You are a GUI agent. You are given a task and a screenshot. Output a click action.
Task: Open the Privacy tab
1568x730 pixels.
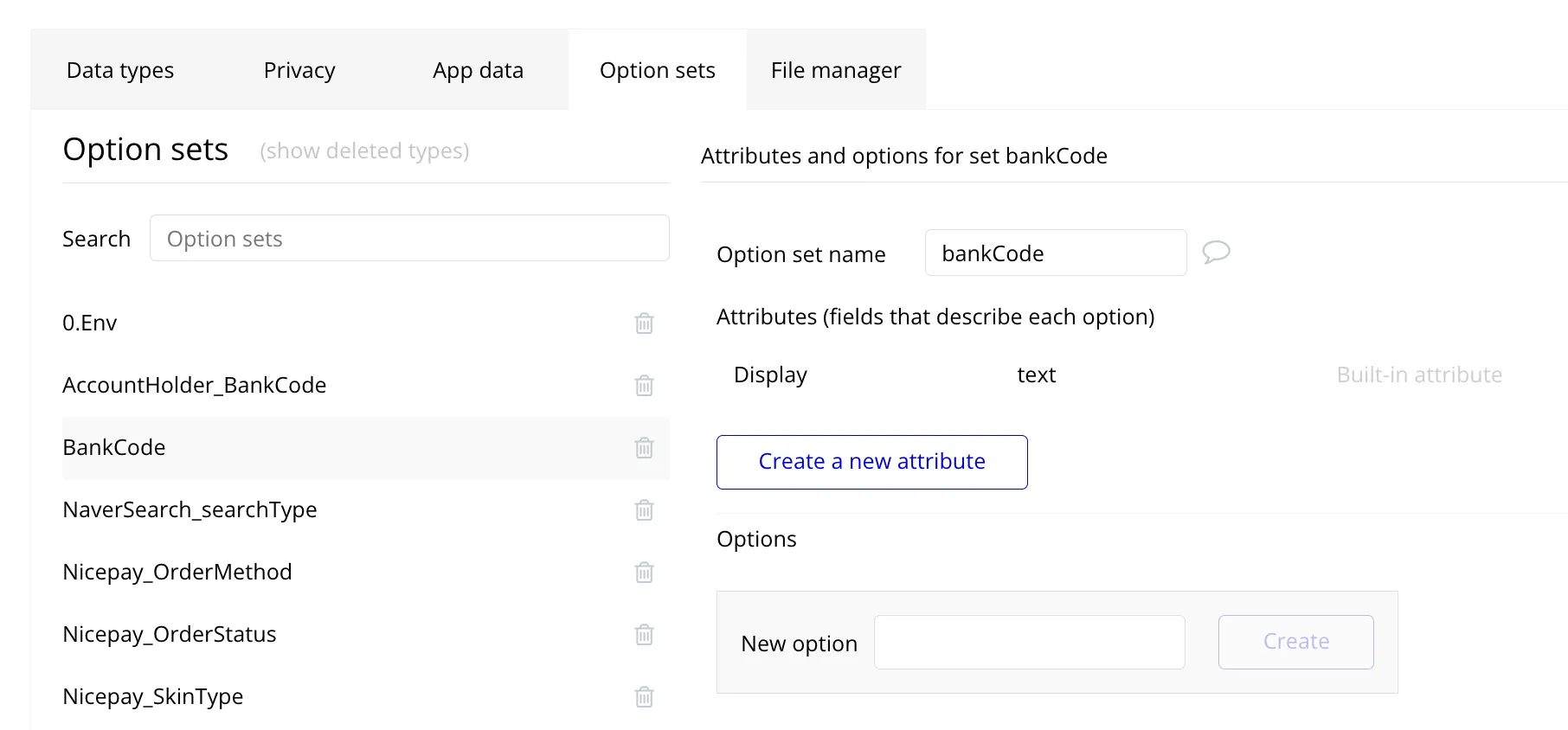[x=299, y=70]
